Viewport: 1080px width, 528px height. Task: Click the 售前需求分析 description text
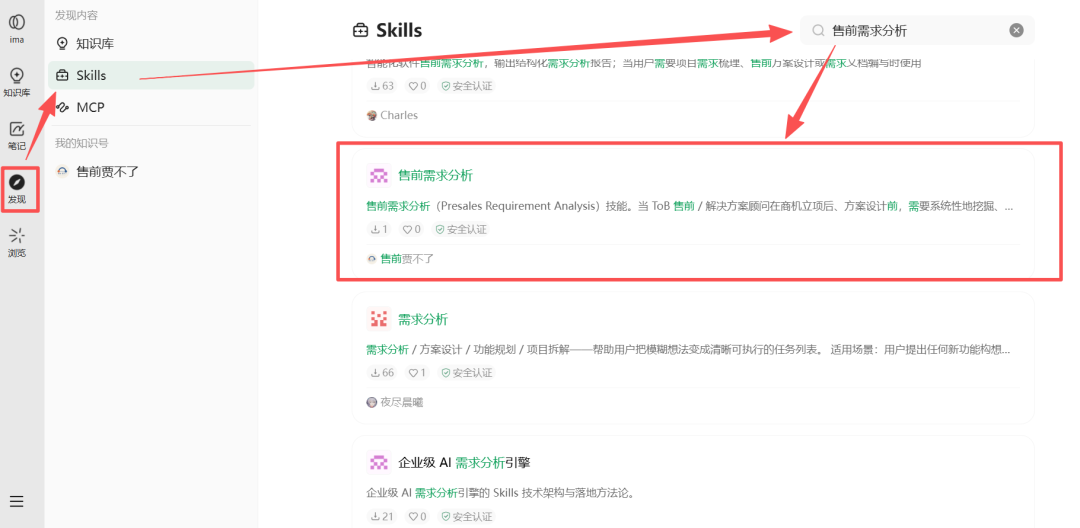(x=689, y=206)
